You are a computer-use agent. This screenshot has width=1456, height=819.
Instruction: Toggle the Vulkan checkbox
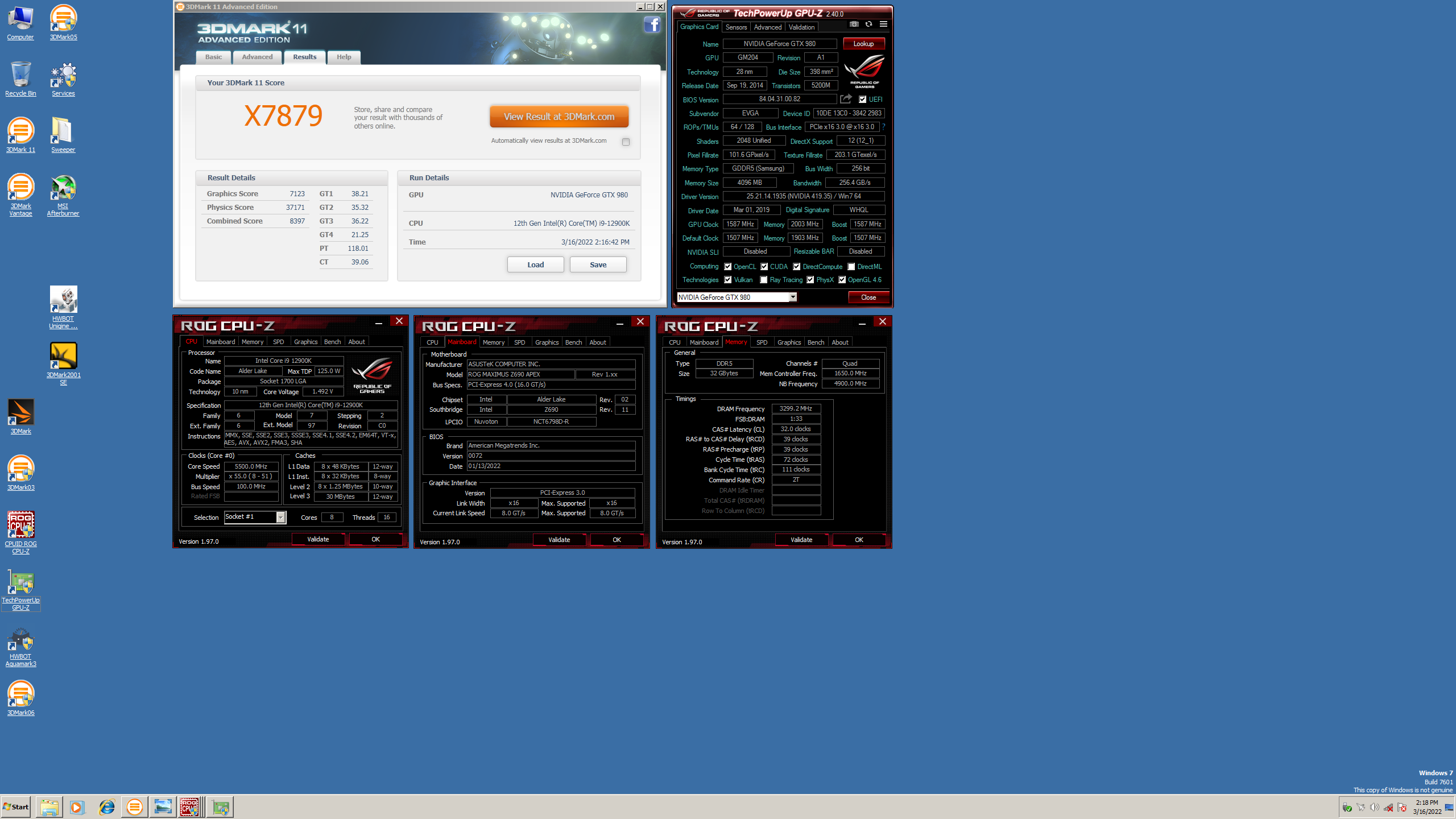(727, 280)
